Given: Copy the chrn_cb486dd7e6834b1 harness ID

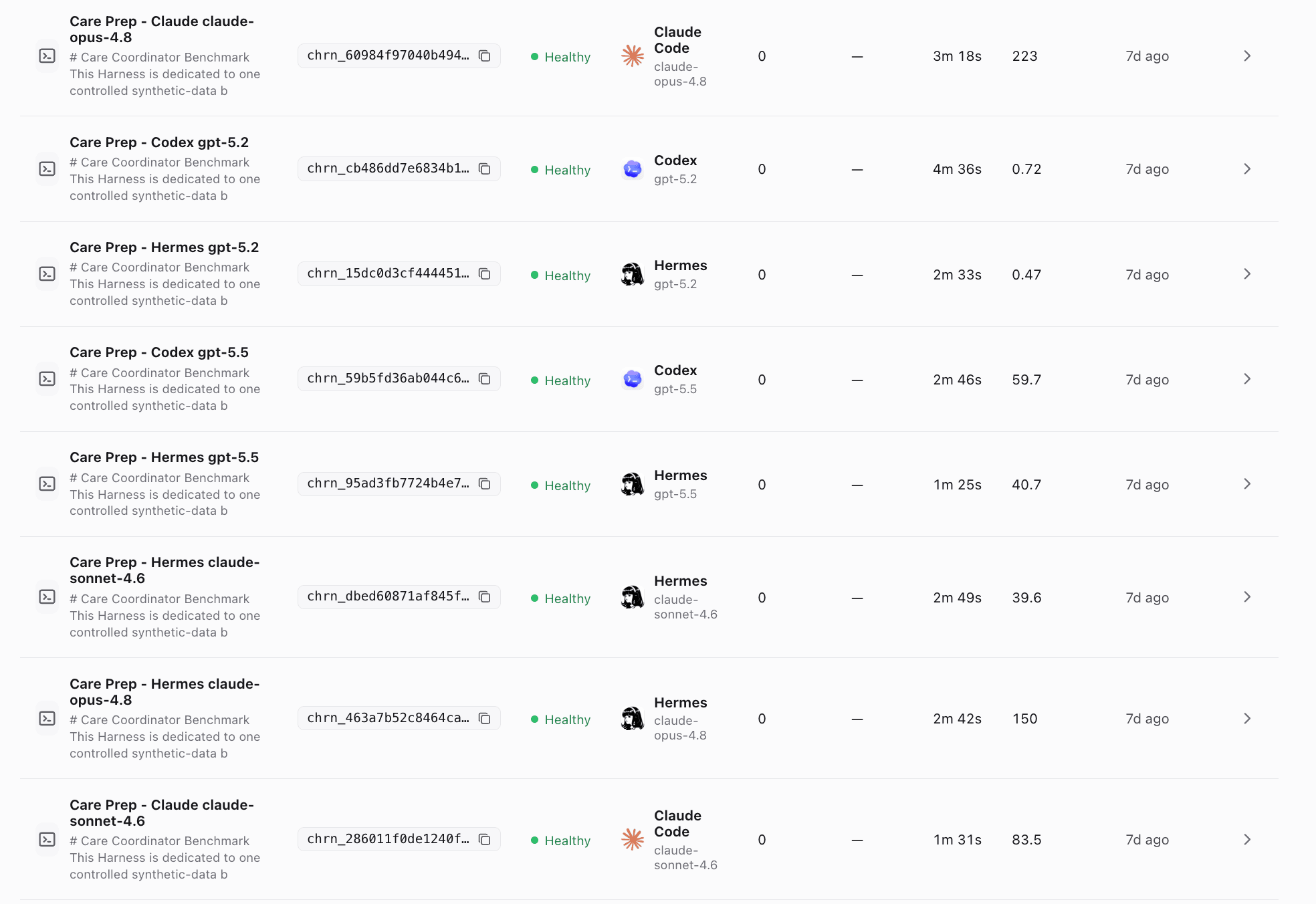Looking at the screenshot, I should [x=485, y=169].
